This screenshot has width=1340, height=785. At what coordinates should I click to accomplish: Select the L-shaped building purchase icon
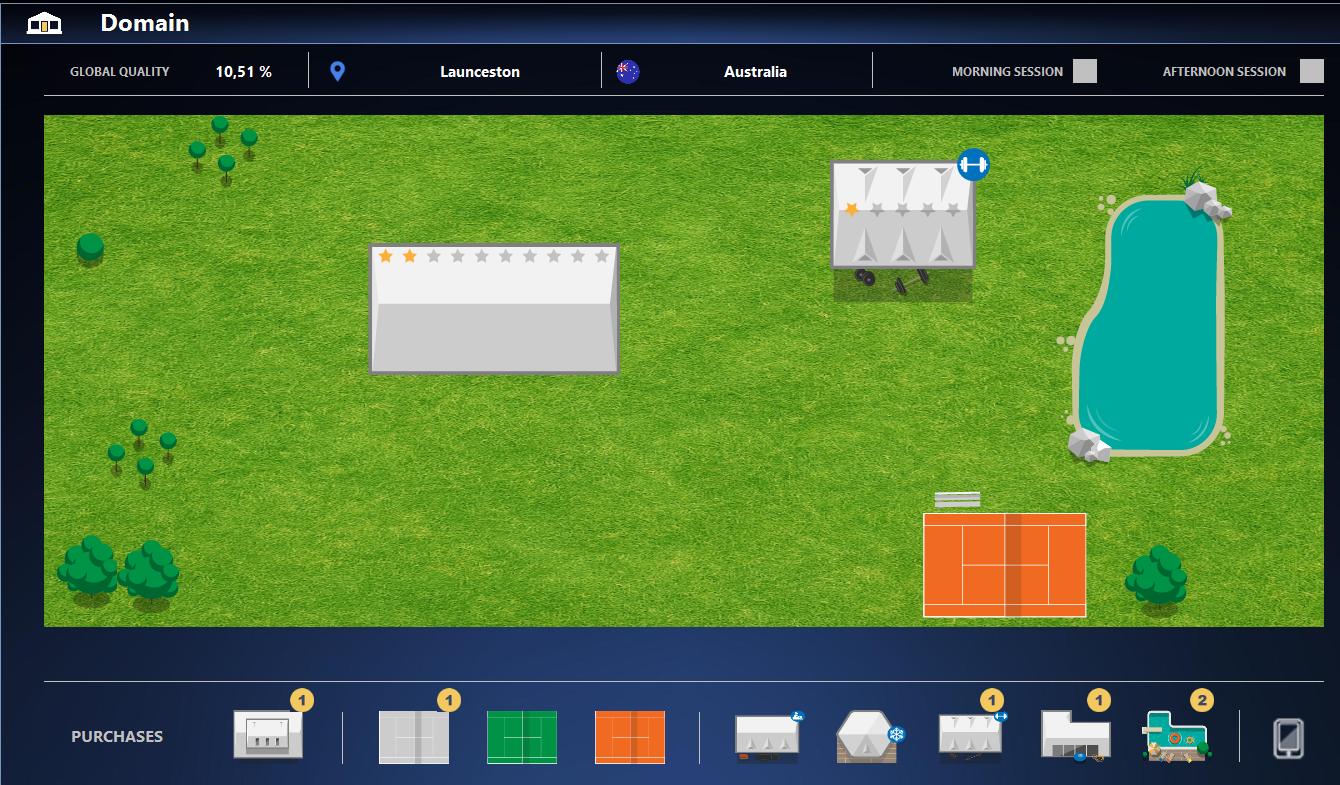(1075, 737)
